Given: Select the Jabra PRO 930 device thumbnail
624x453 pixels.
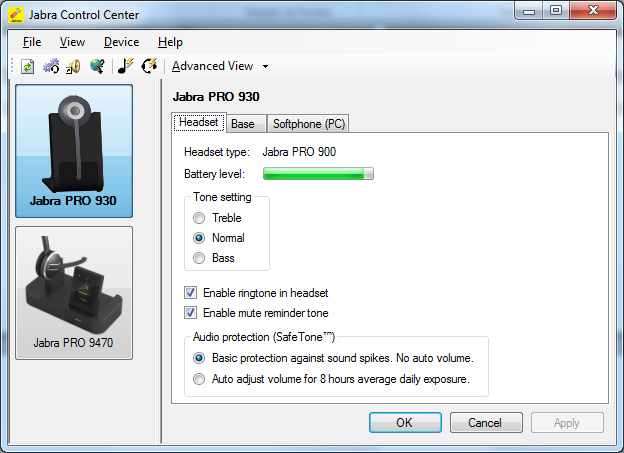Looking at the screenshot, I should 74,151.
